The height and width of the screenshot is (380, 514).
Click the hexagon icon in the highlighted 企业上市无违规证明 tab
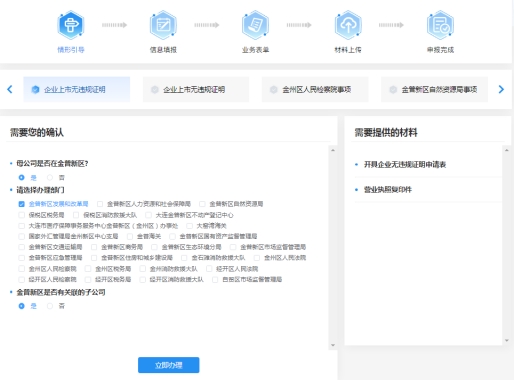(x=35, y=89)
